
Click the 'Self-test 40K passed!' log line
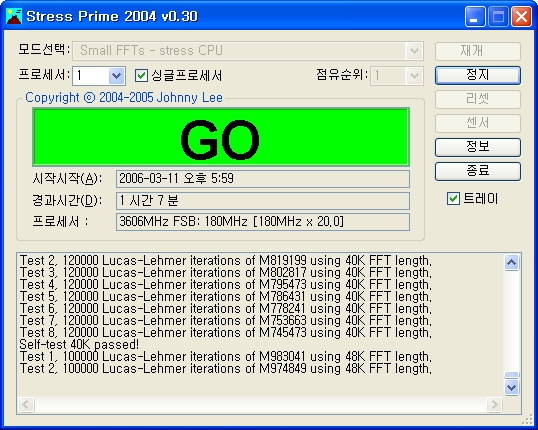pos(79,344)
